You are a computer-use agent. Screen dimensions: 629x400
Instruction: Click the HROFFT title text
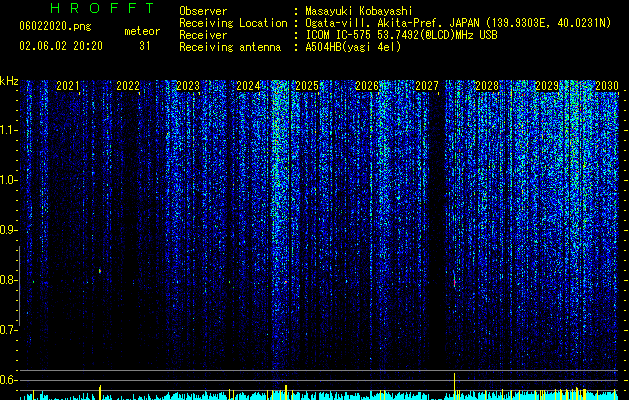103,8
